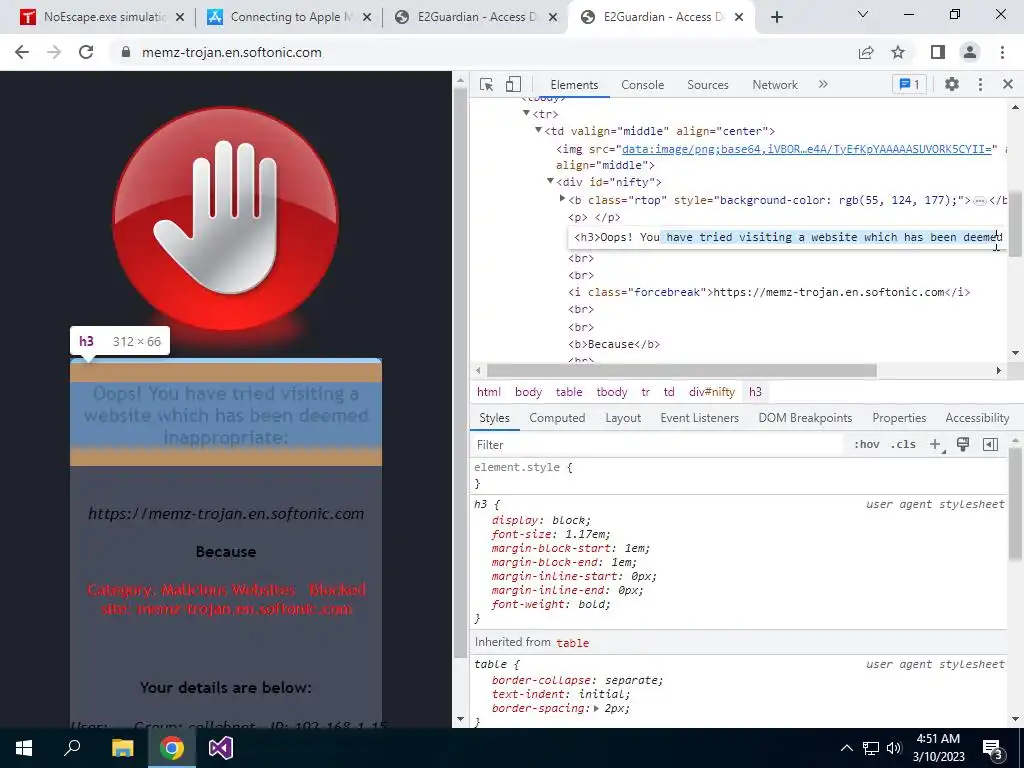Screen dimensions: 1024x768
Task: Open DevTools customize menu (three dots)
Action: pyautogui.click(x=980, y=84)
